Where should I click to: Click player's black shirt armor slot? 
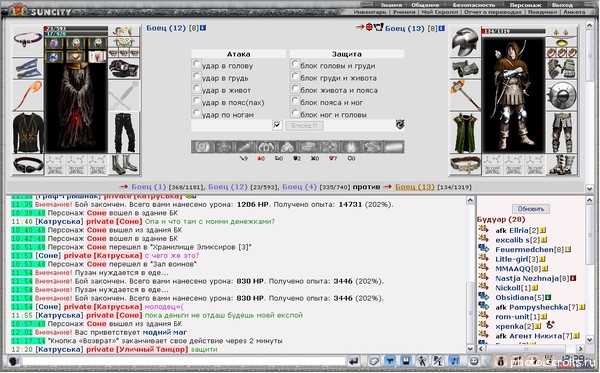coord(28,133)
